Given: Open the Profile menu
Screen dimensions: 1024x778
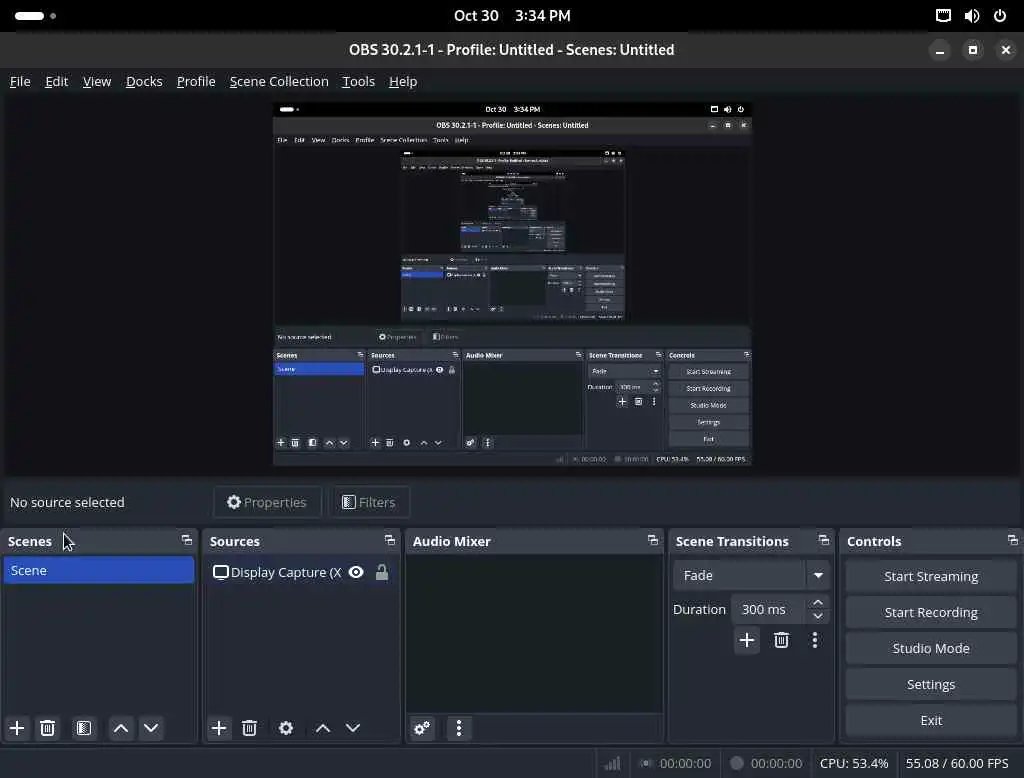Looking at the screenshot, I should click(x=196, y=82).
